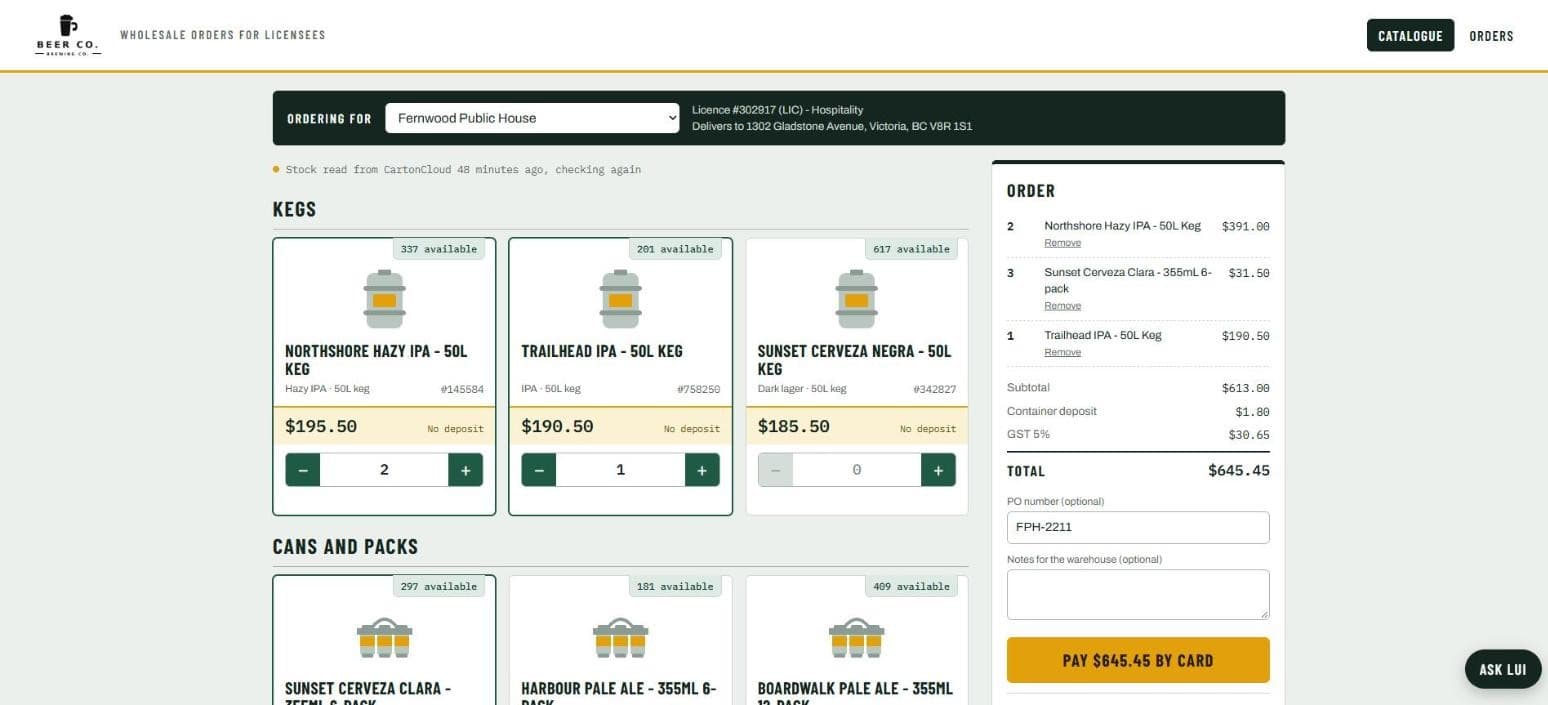Click the 201 available stock badge

675,249
